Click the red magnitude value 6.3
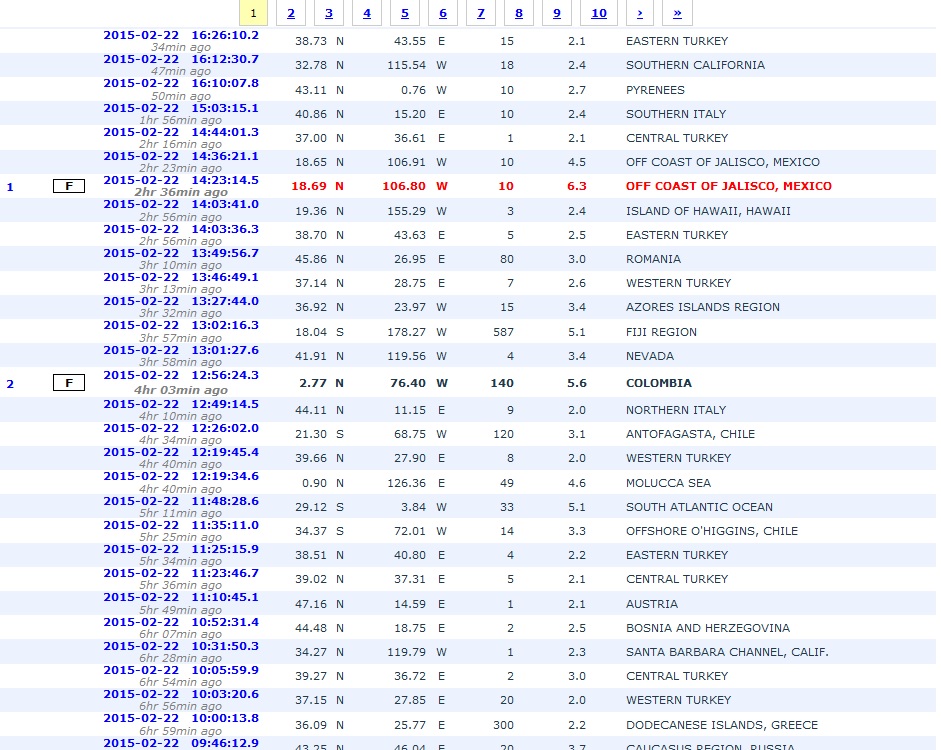Viewport: 941px width, 750px height. point(577,186)
